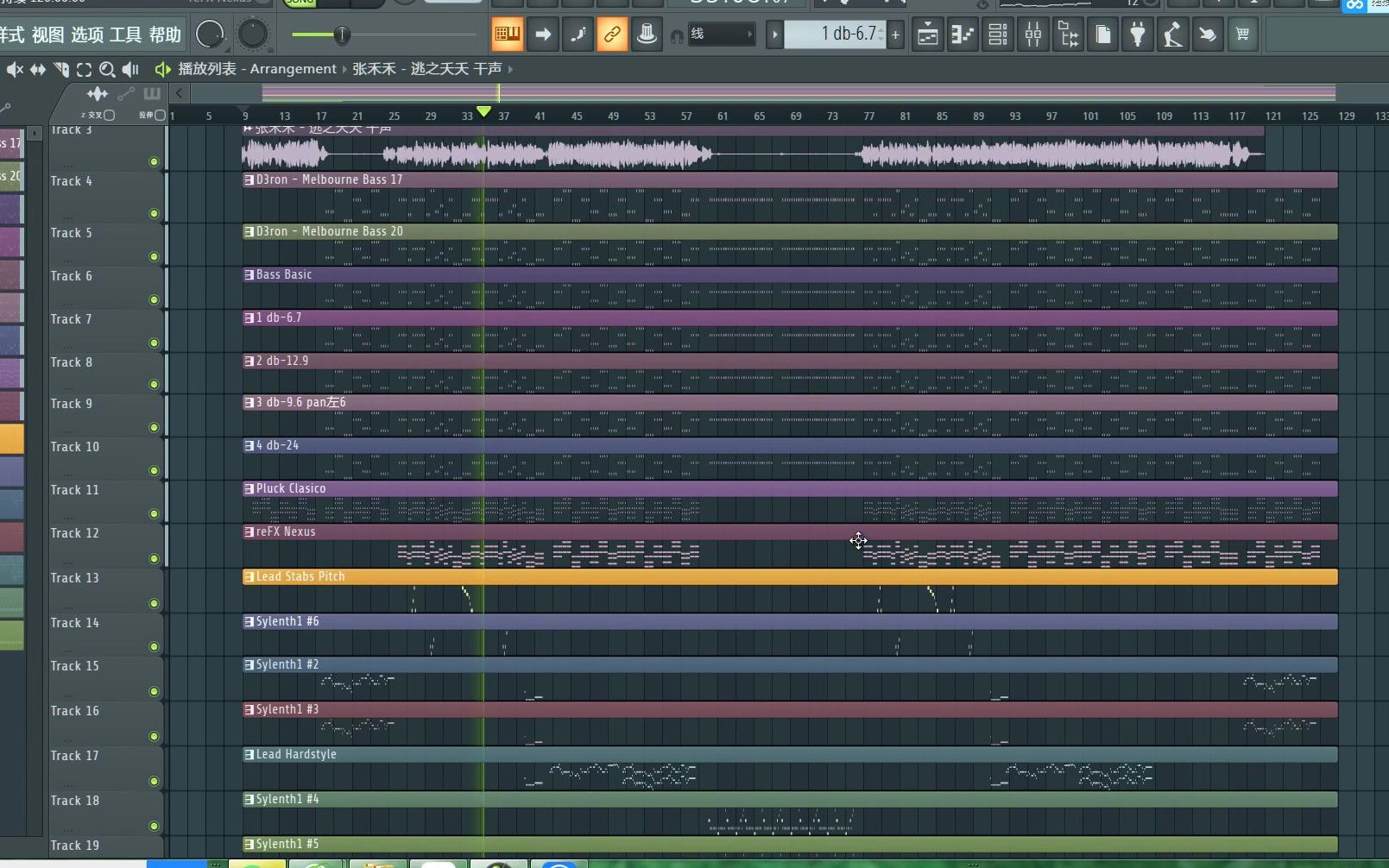Screen dimensions: 1389x868
Task: Toggle the auto-scroll arrow button
Action: click(x=543, y=35)
